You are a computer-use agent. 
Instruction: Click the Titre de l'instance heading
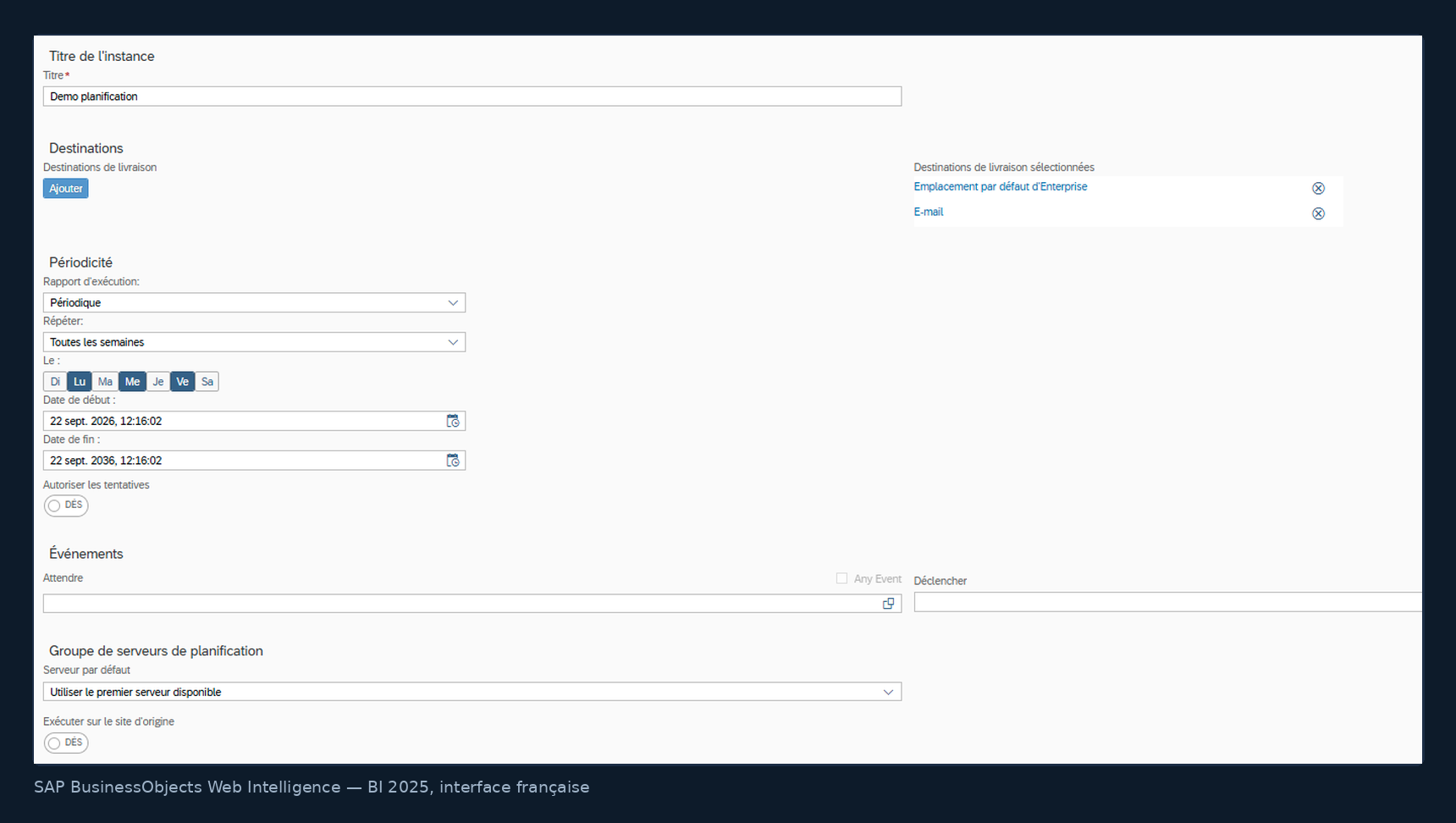click(x=102, y=56)
